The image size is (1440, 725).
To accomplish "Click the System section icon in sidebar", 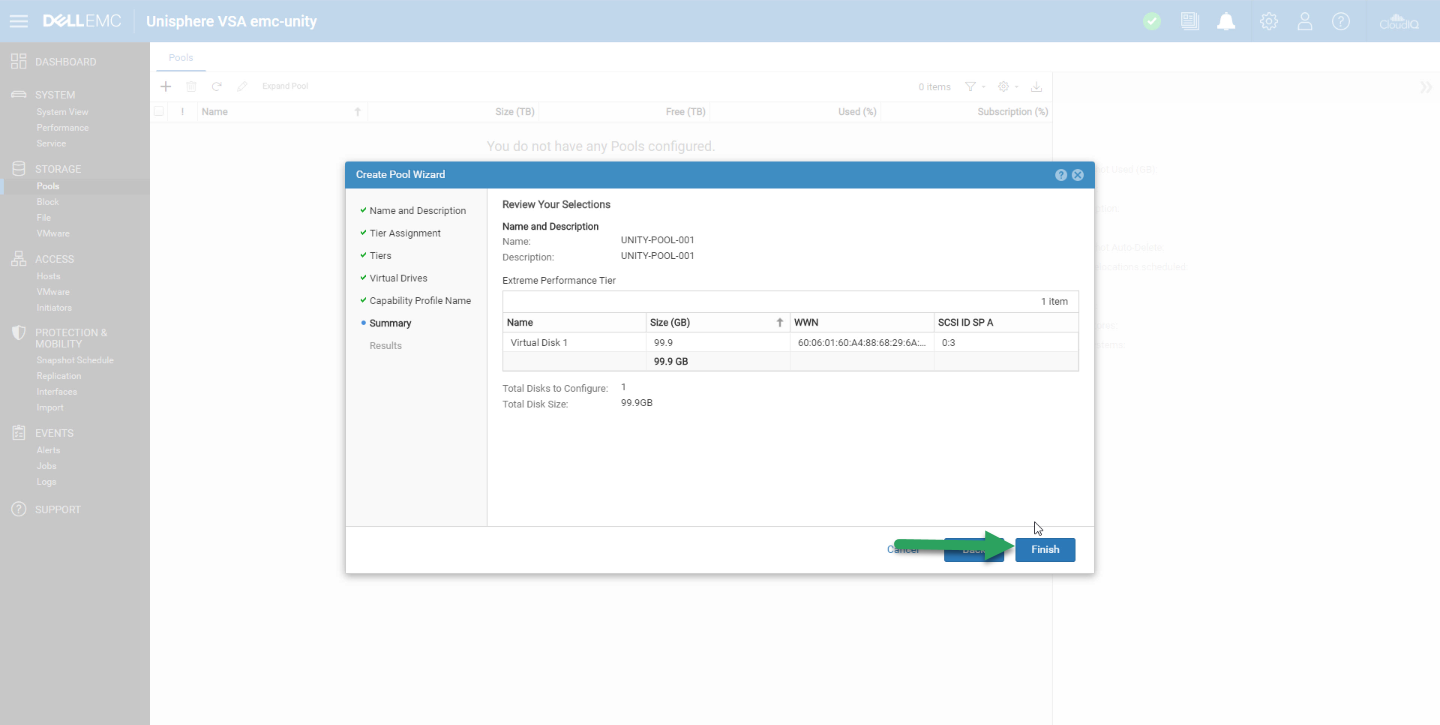I will coord(18,95).
